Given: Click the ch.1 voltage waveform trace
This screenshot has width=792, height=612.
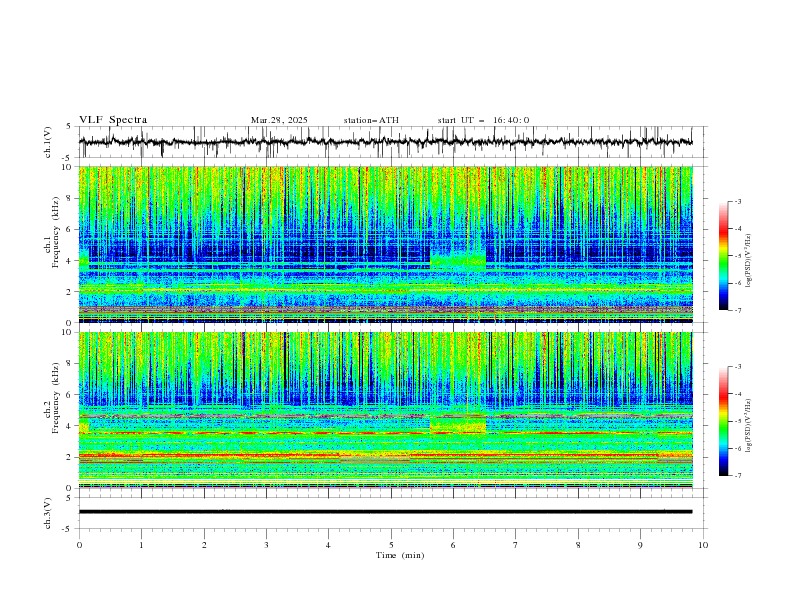Looking at the screenshot, I should click(385, 142).
